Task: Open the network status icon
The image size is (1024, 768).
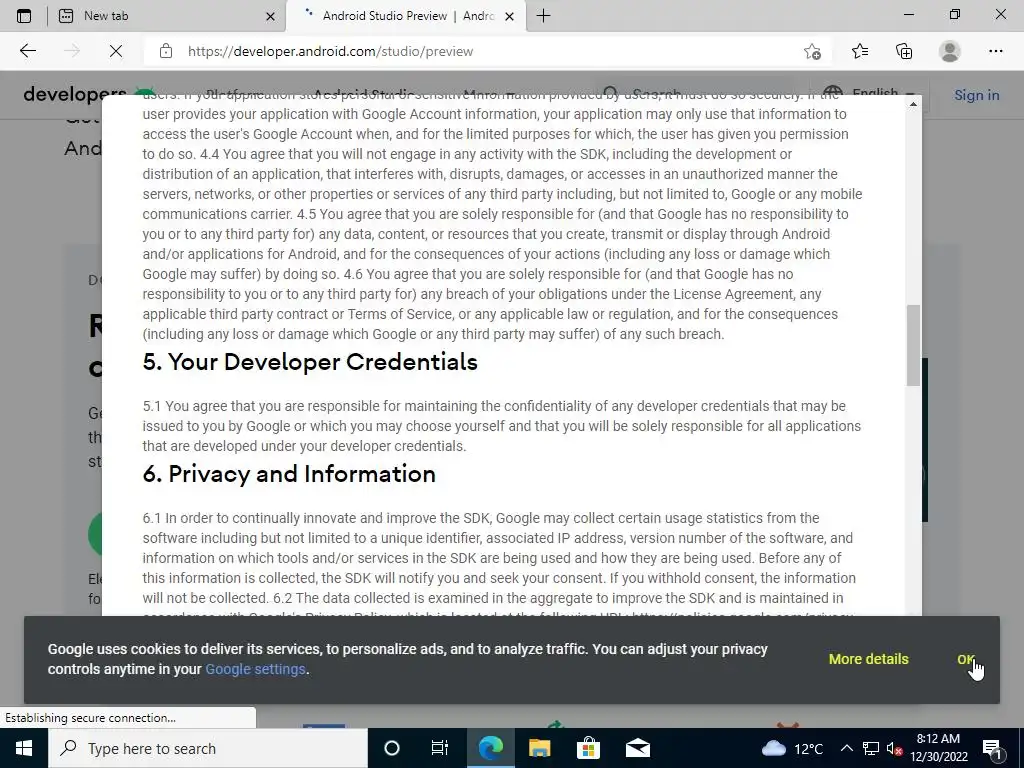Action: (x=871, y=748)
